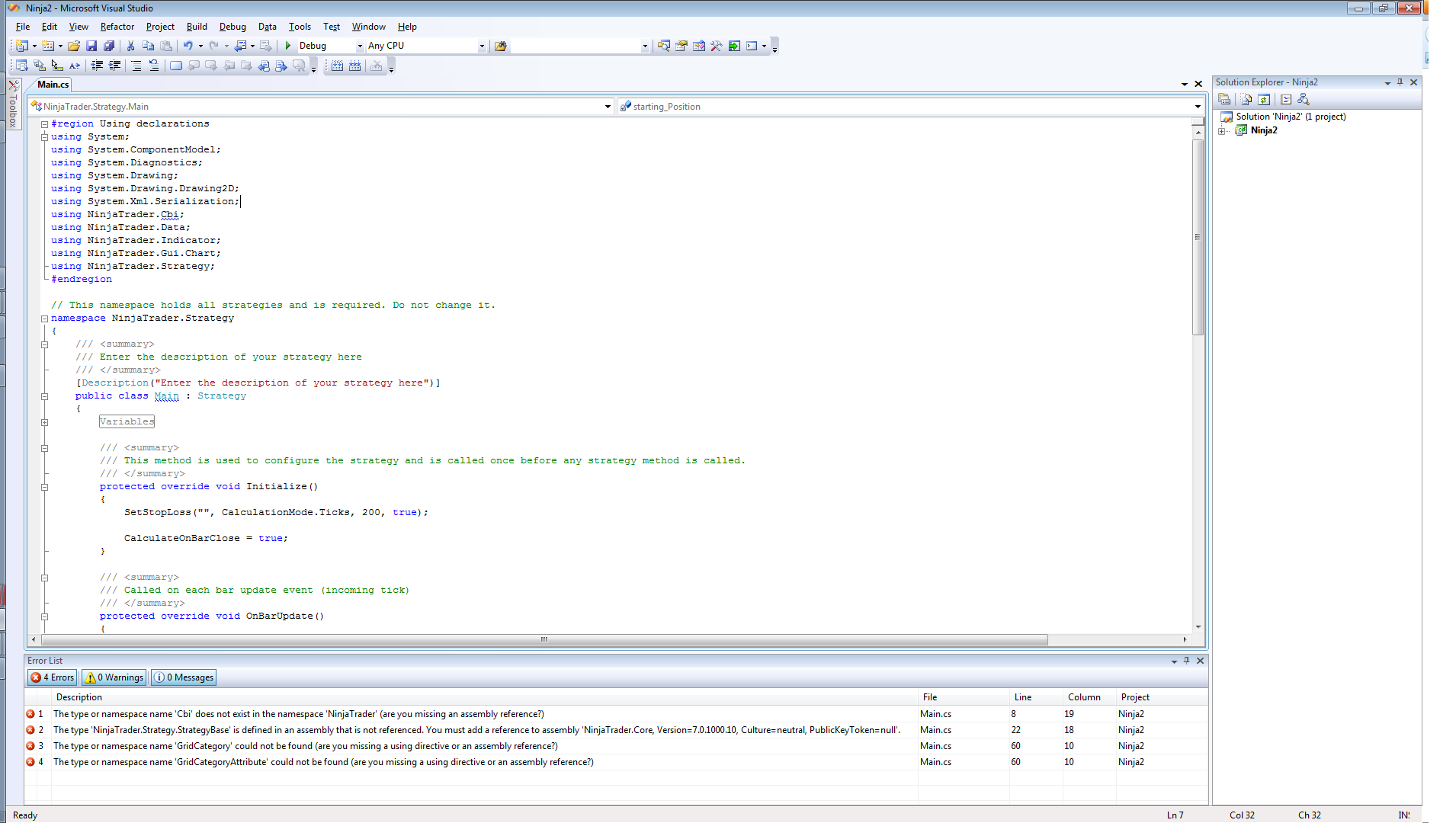Open the Properties Window toolbar icon
The image size is (1456, 823).
point(681,46)
